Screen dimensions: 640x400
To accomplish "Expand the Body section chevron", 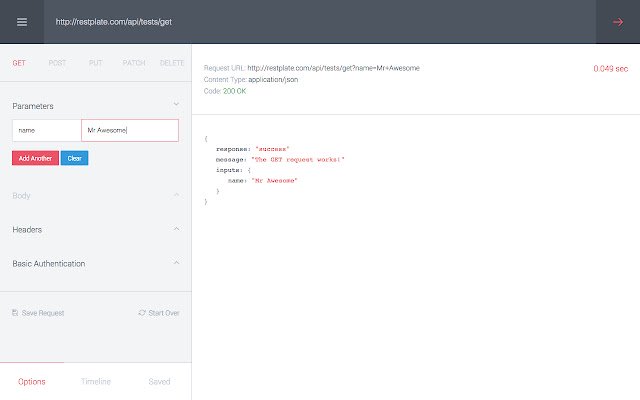I will pos(176,195).
